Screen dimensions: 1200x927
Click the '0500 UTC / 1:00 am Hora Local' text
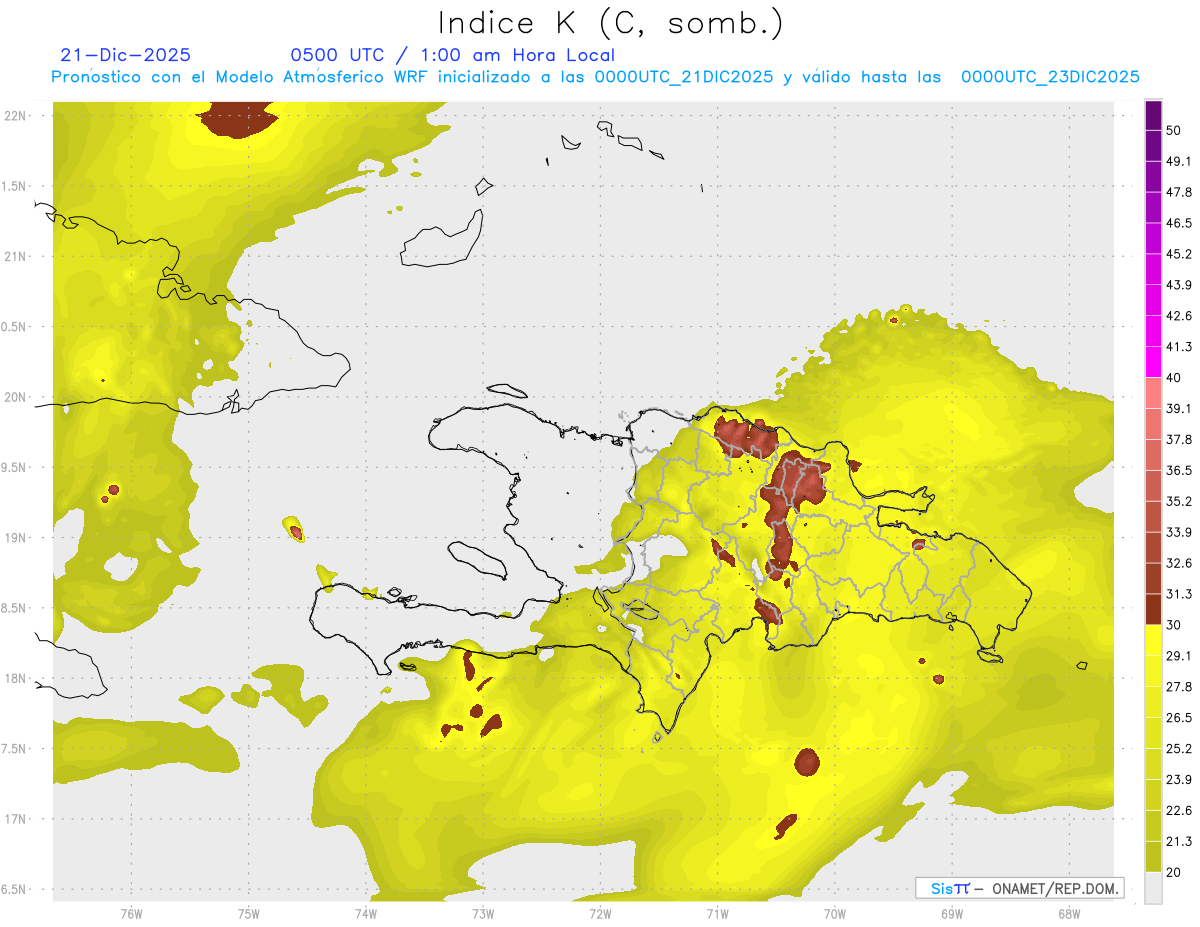coord(452,55)
